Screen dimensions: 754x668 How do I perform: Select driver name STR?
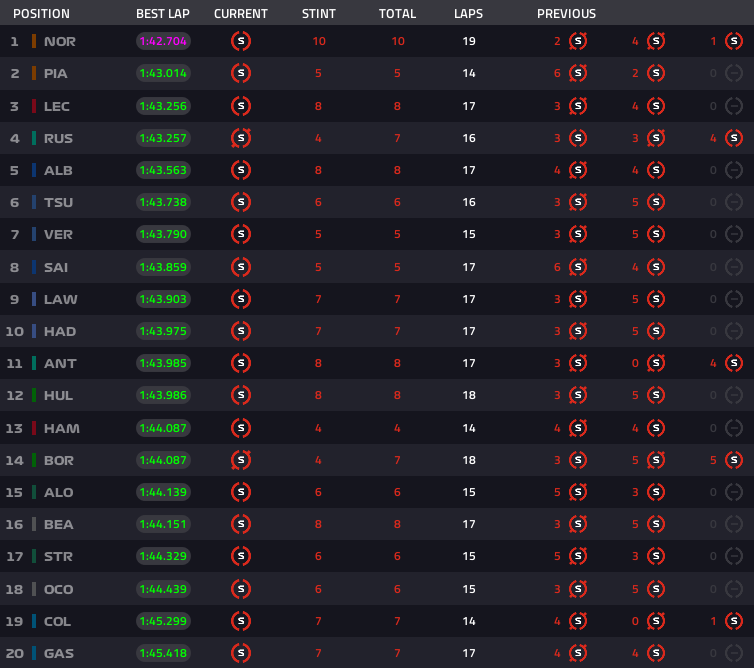coord(58,556)
